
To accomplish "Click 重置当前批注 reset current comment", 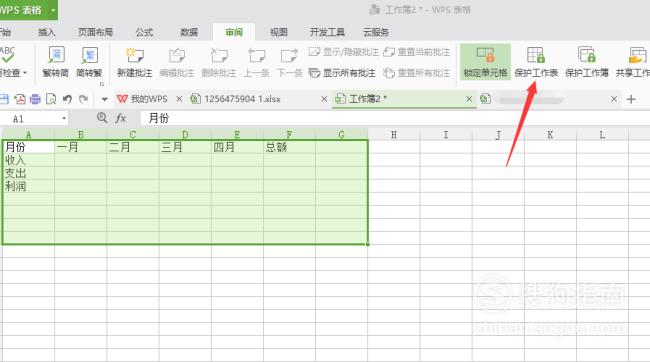I will pos(417,52).
